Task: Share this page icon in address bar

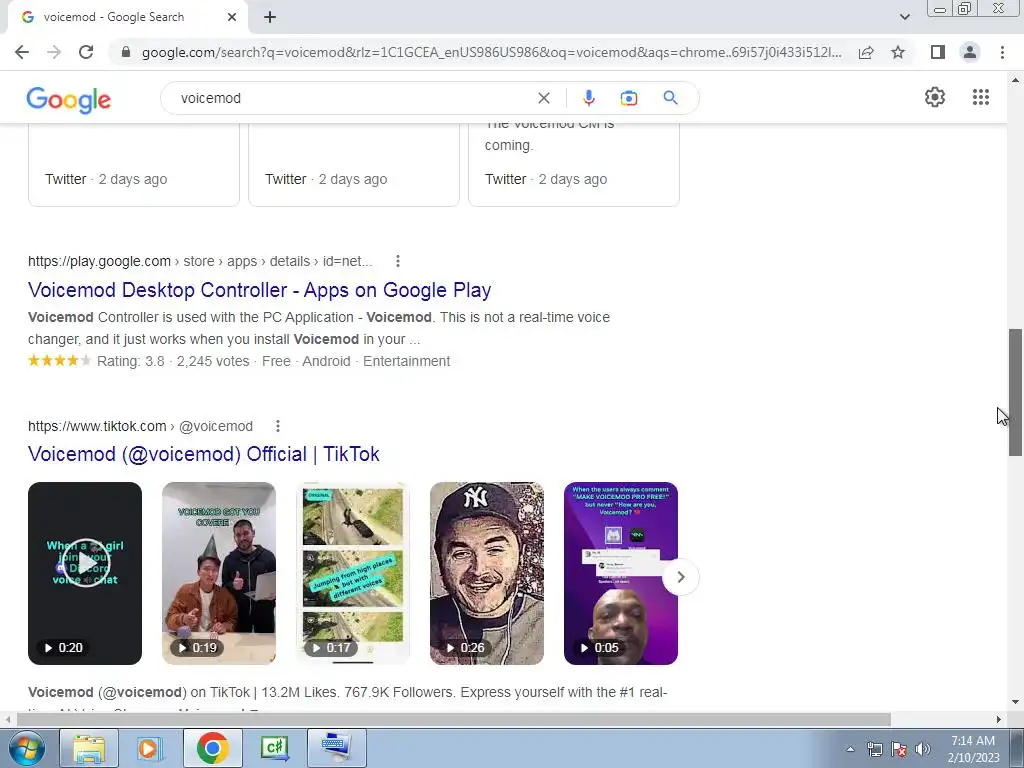Action: tap(866, 52)
